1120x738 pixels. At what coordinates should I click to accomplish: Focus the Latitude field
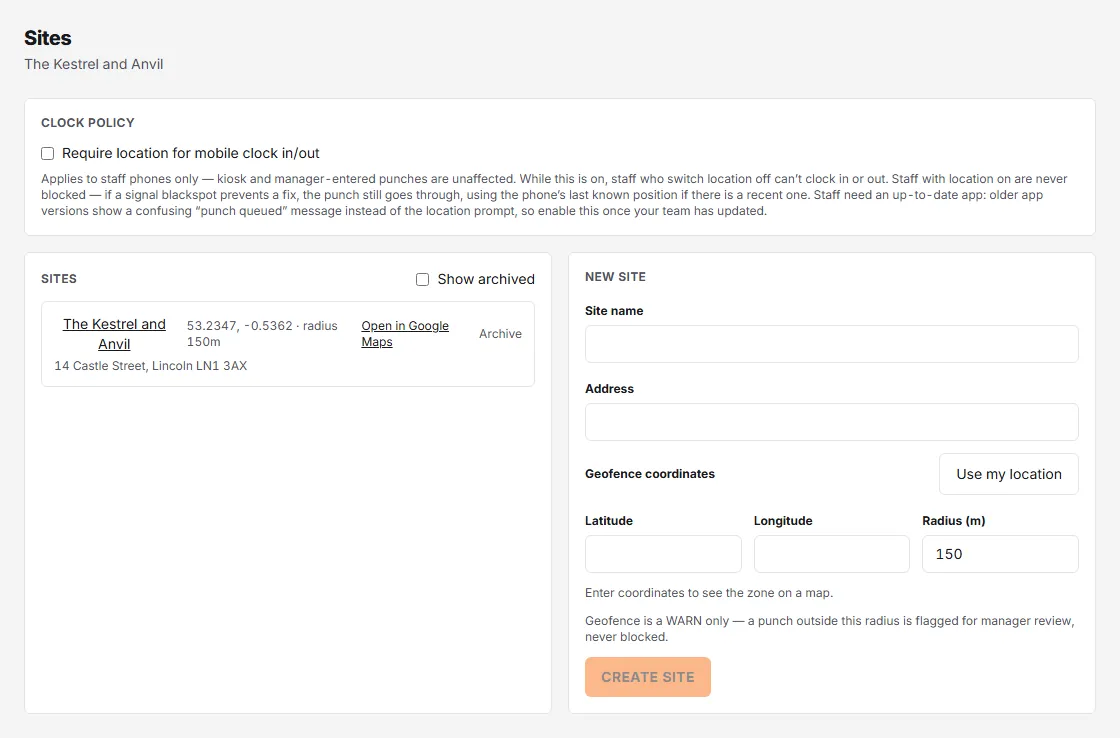click(x=663, y=554)
